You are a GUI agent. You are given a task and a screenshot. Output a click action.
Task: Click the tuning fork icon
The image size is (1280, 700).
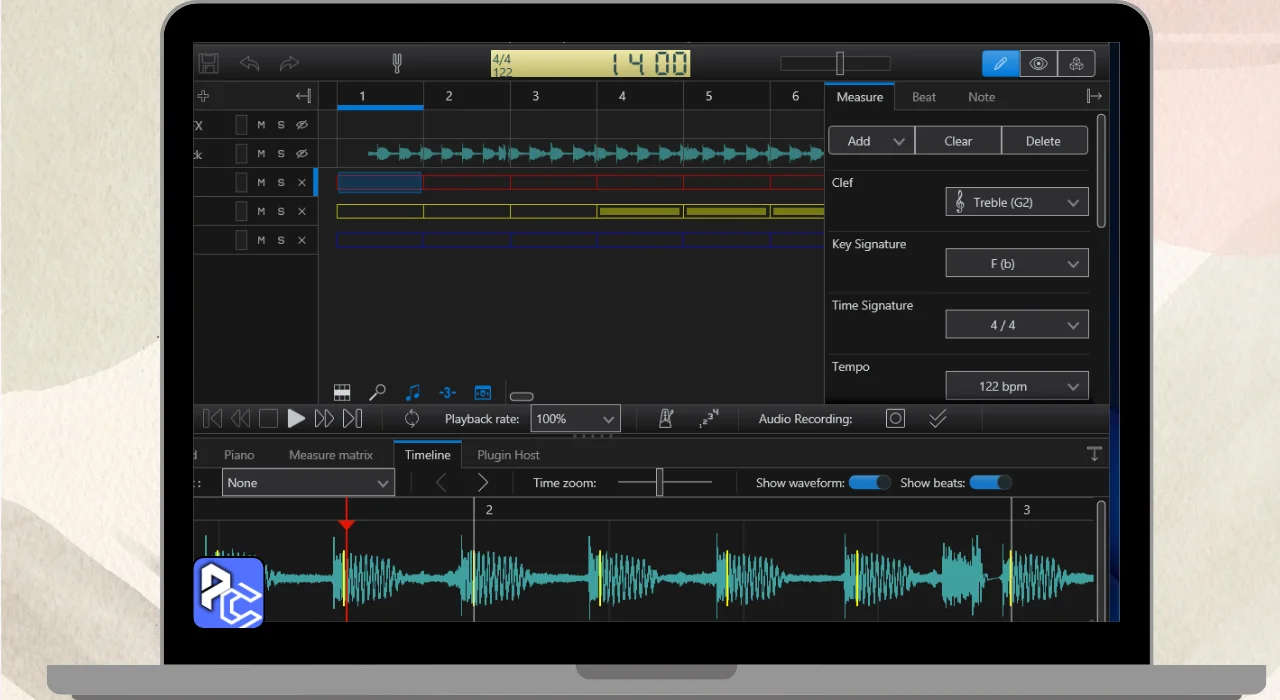(397, 64)
